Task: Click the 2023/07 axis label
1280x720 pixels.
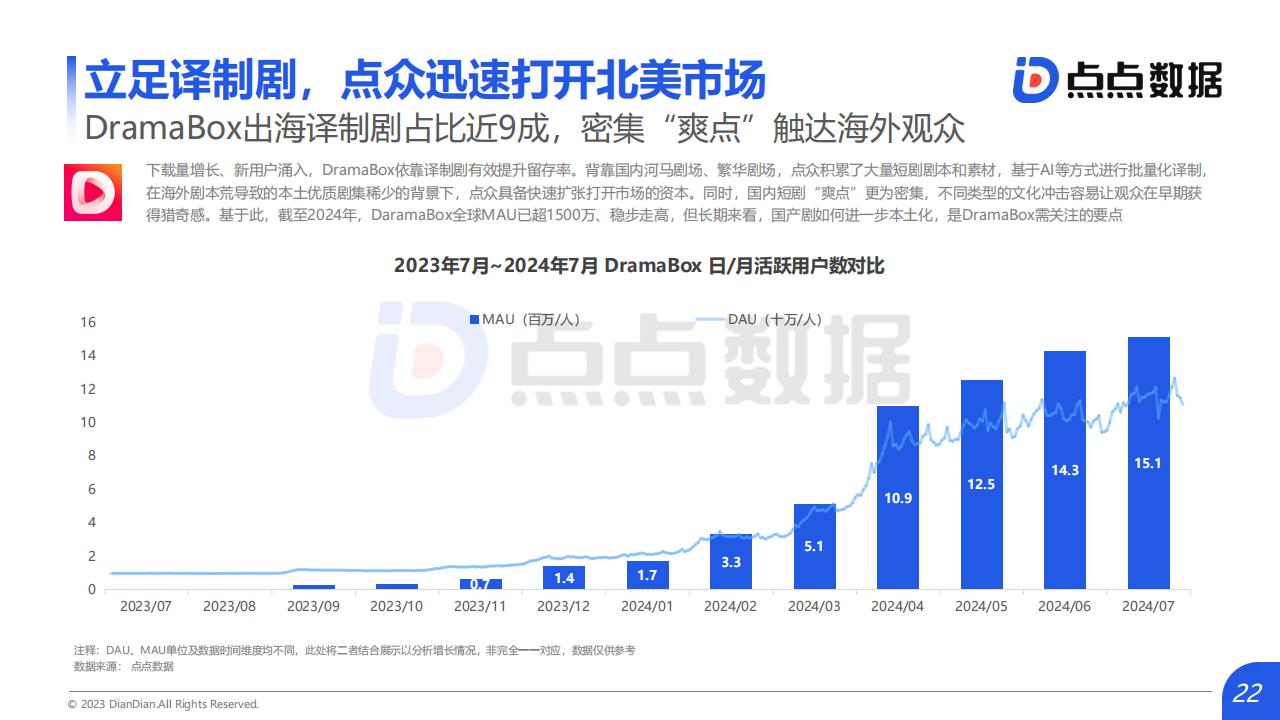Action: coord(145,606)
